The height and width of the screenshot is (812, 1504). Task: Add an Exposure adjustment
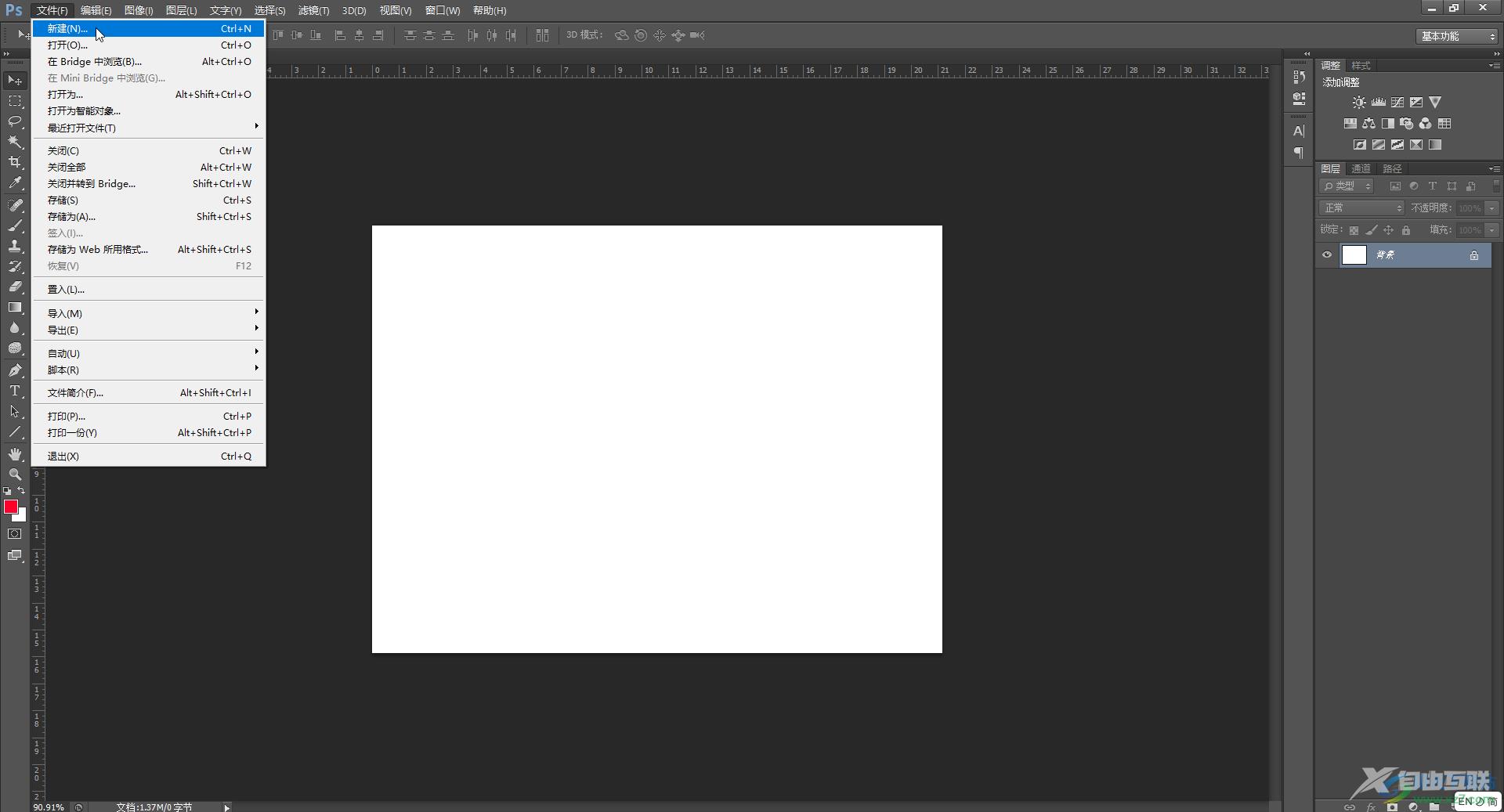[x=1416, y=103]
